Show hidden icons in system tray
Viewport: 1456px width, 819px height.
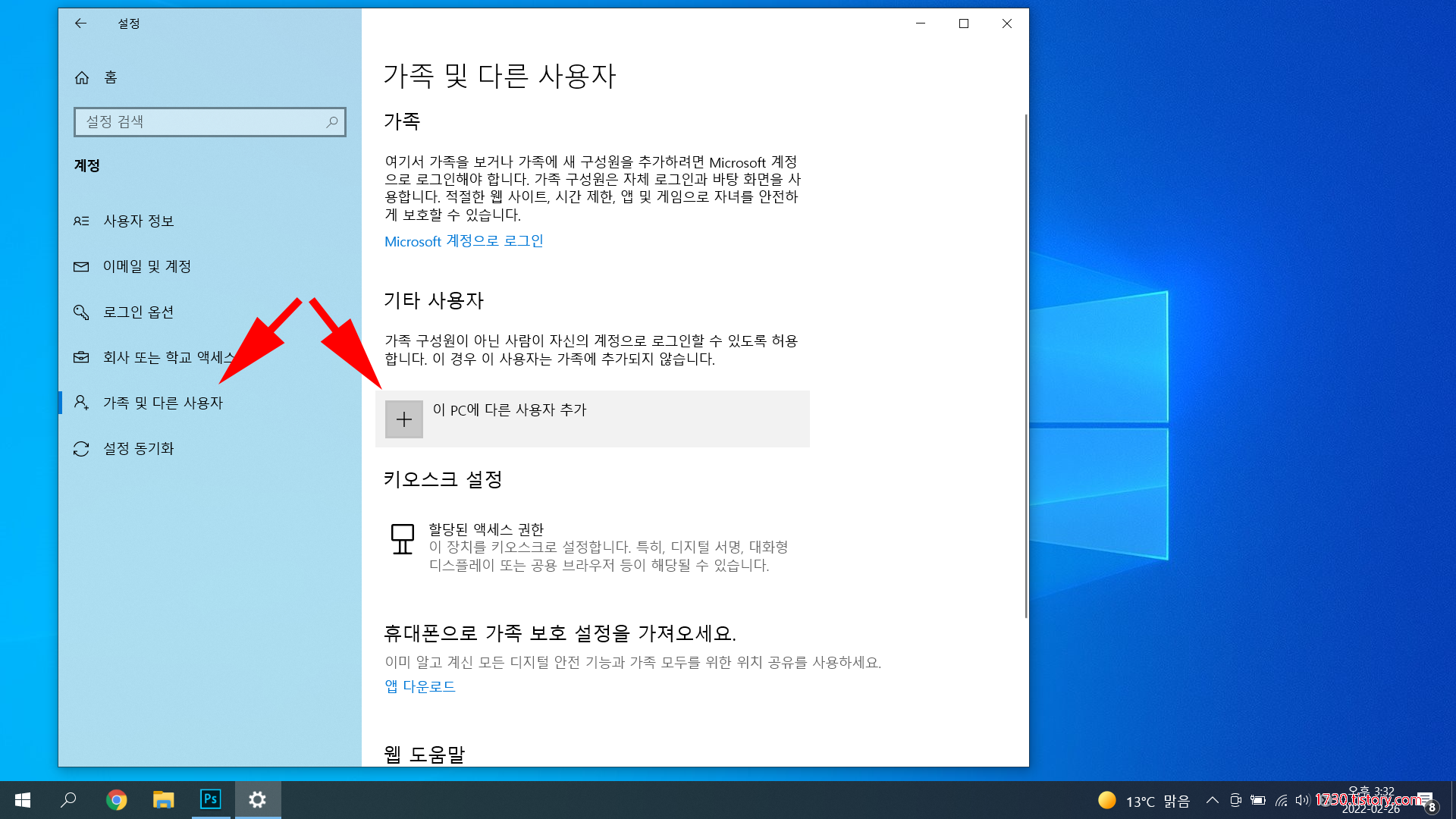pos(1212,800)
